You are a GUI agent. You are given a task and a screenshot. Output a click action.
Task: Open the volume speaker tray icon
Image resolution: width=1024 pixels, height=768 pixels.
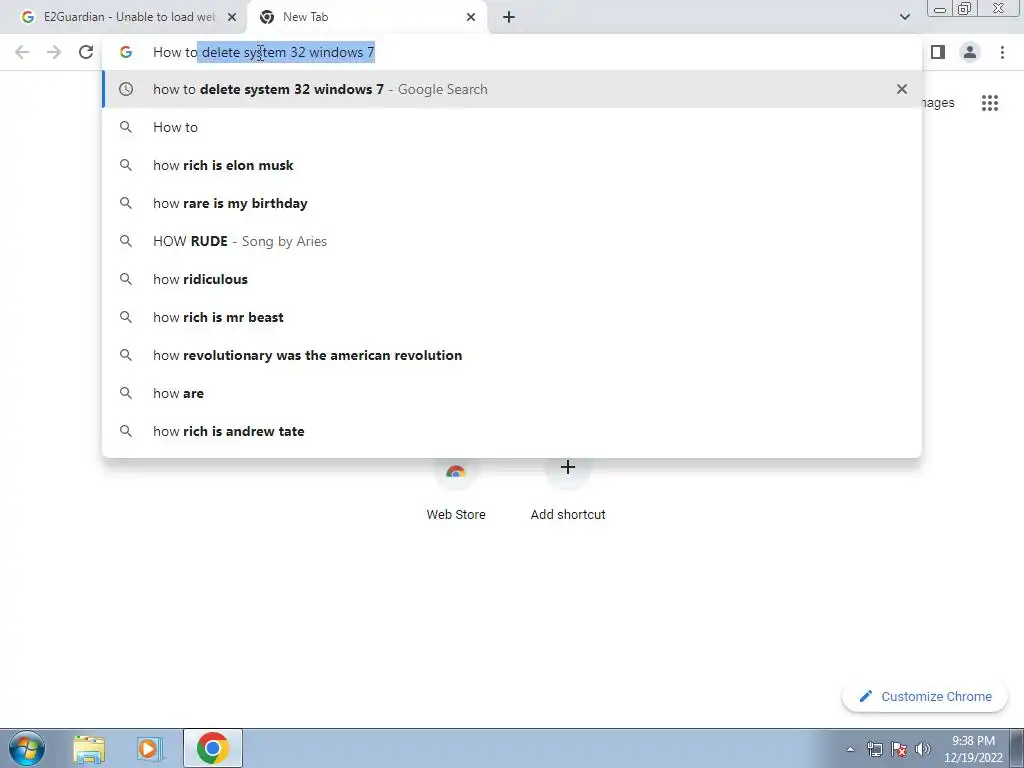coord(923,749)
